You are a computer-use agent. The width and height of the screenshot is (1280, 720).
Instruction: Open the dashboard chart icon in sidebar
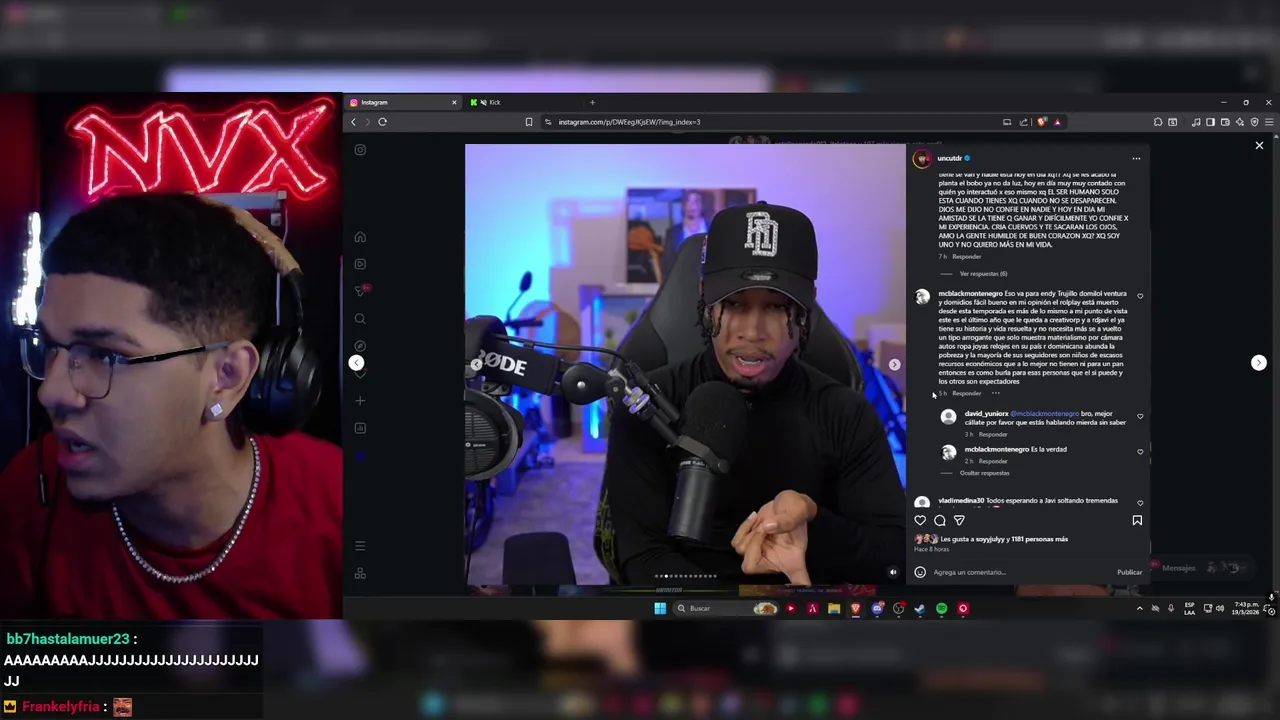click(x=360, y=428)
